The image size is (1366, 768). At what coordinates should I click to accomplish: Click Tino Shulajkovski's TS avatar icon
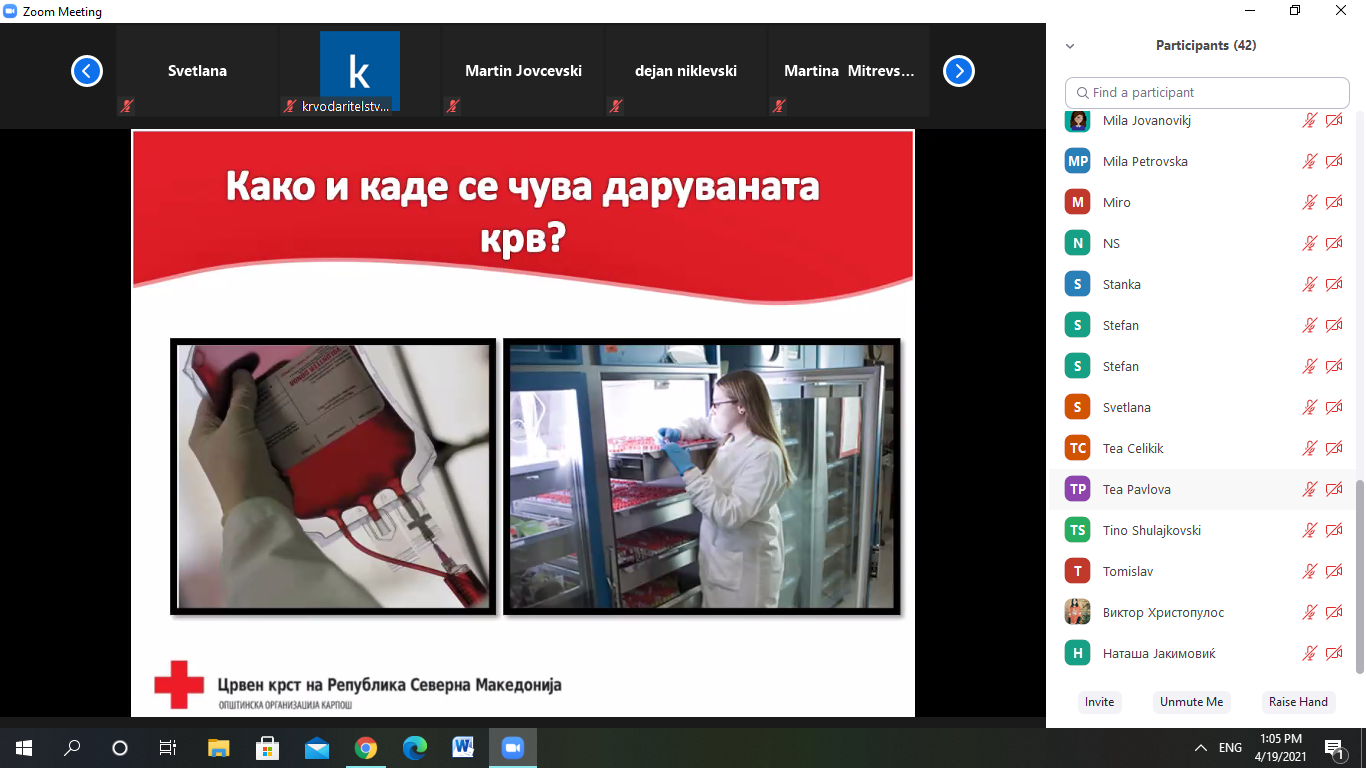1077,530
